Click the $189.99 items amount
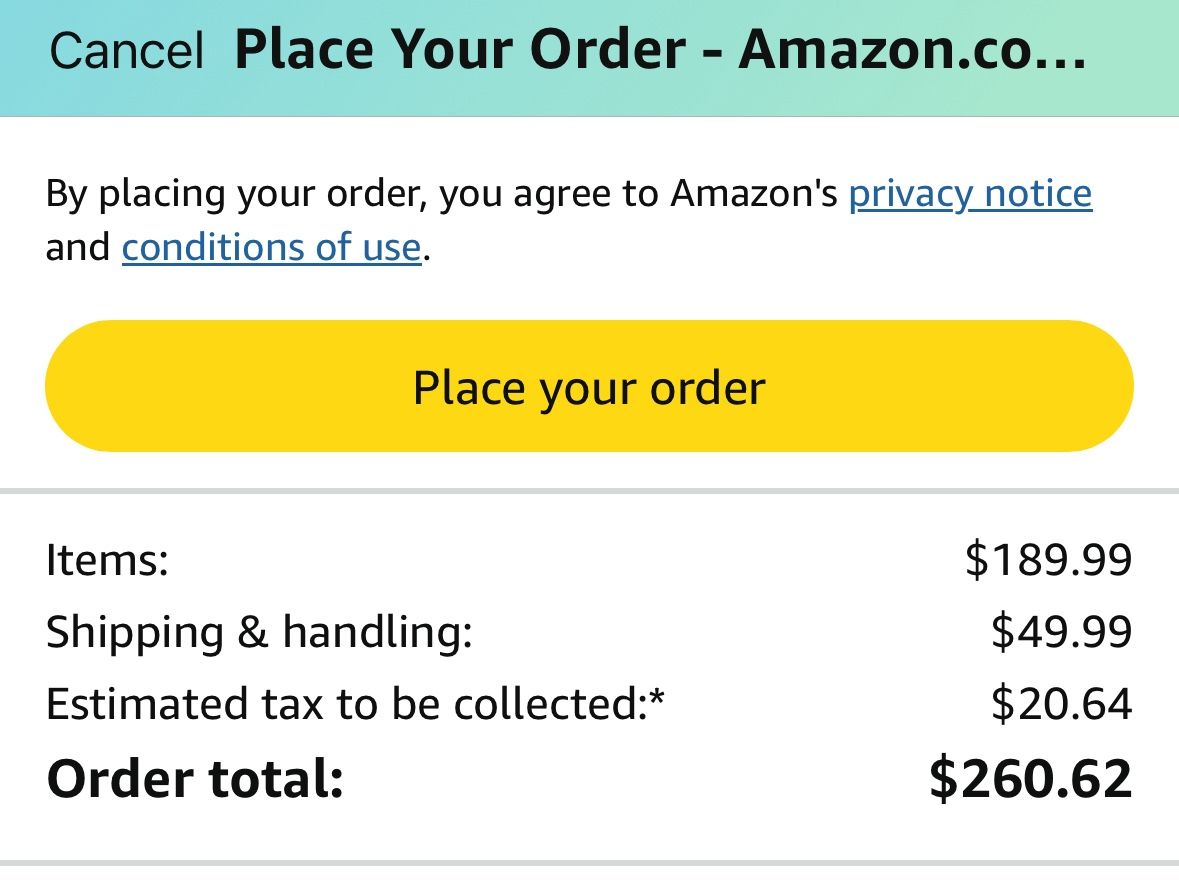Image resolution: width=1179 pixels, height=891 pixels. pyautogui.click(x=1048, y=560)
